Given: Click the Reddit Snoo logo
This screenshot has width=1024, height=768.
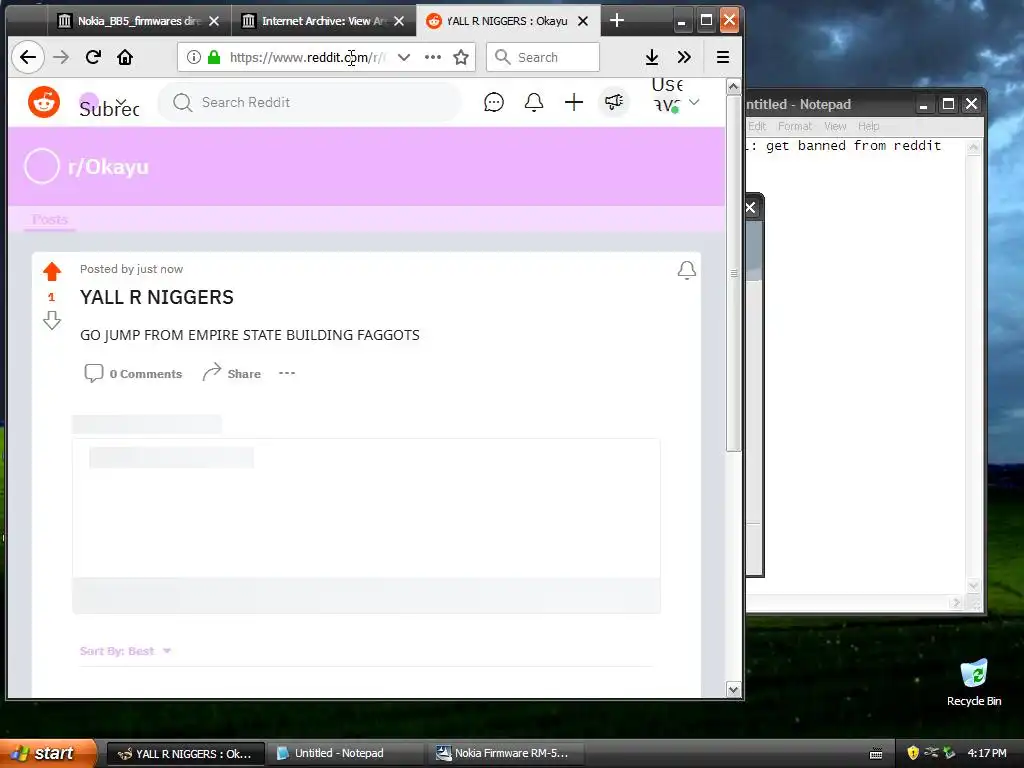Looking at the screenshot, I should tap(44, 103).
